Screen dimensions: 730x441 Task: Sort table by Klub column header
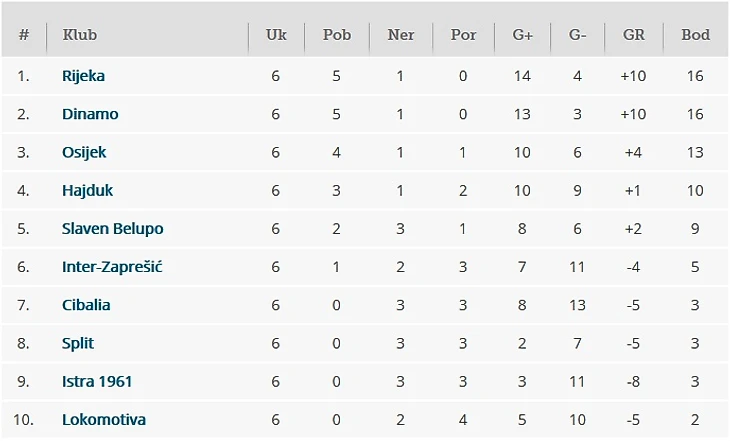pyautogui.click(x=80, y=35)
